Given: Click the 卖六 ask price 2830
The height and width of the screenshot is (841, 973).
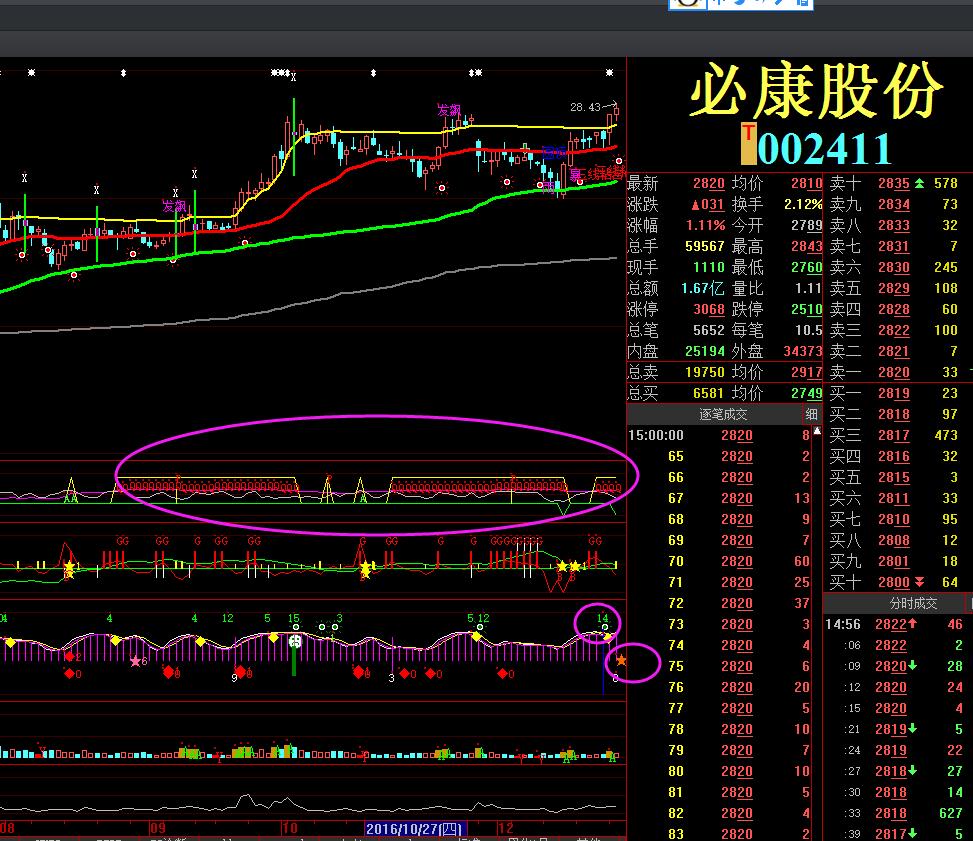Looking at the screenshot, I should click(894, 268).
